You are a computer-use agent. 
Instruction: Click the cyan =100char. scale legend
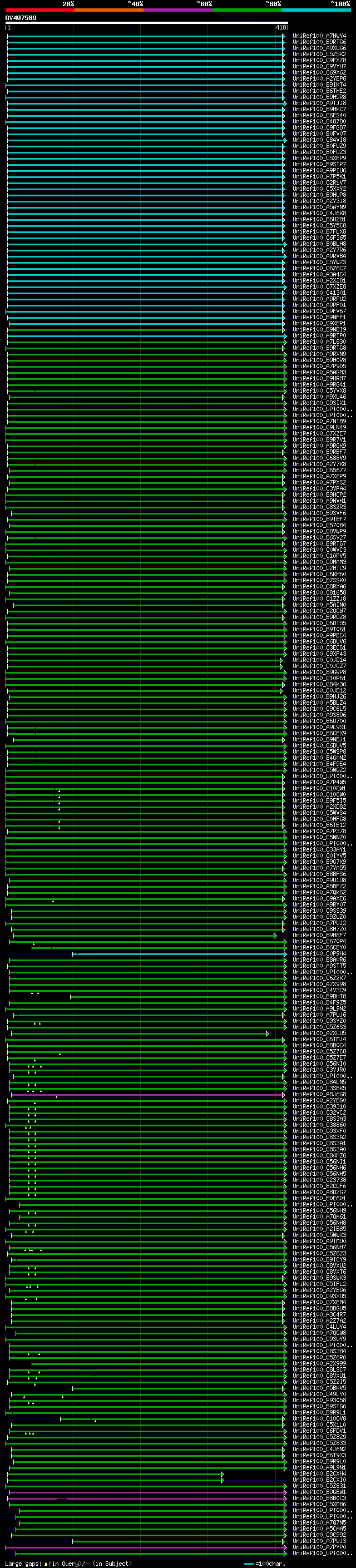click(x=264, y=1563)
